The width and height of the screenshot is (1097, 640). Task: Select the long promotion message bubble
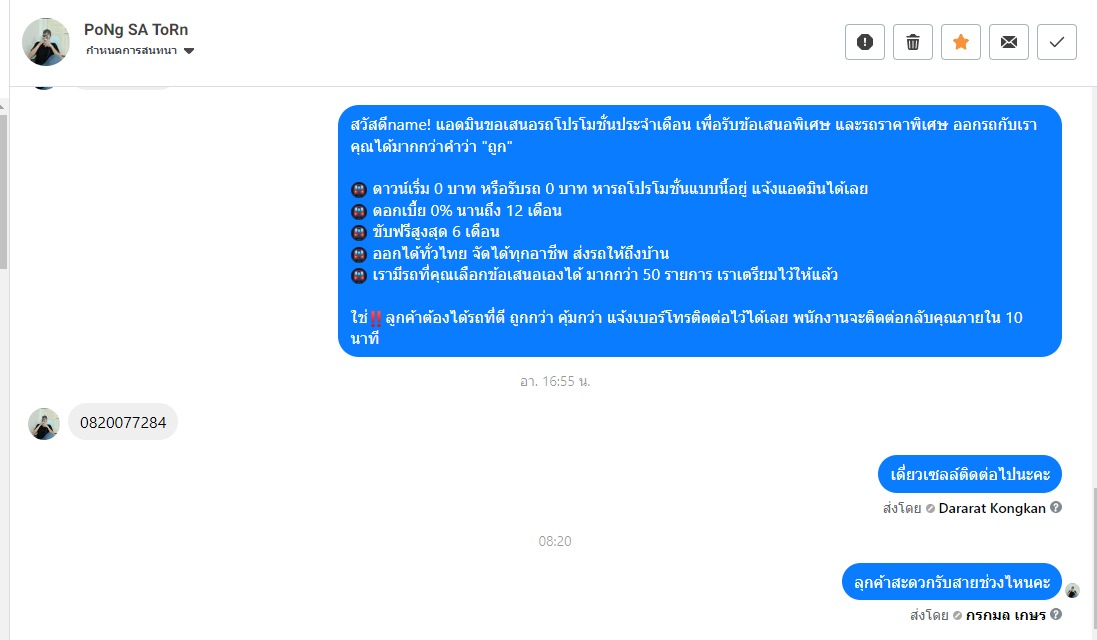pyautogui.click(x=700, y=231)
